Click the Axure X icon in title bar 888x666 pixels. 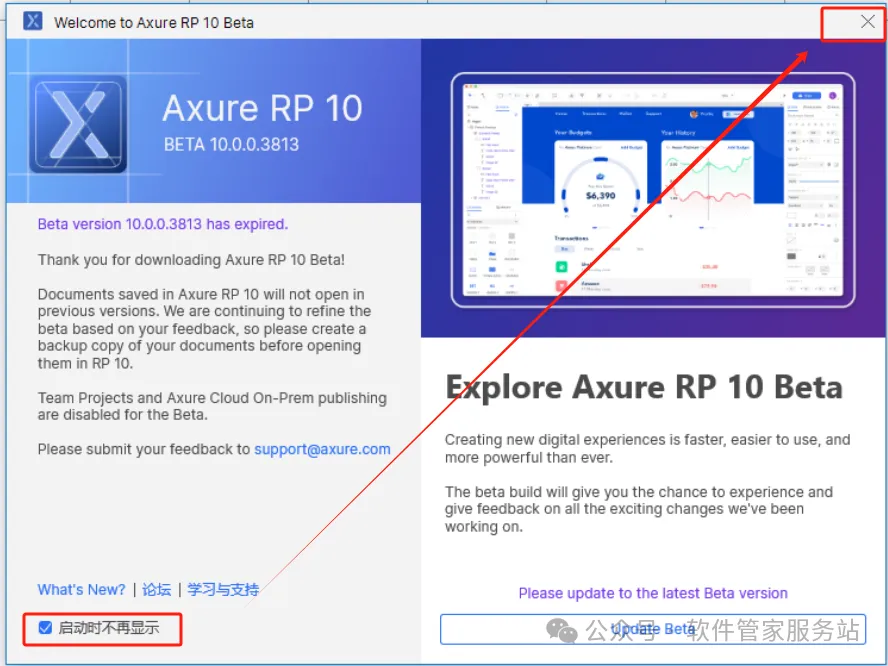point(32,22)
